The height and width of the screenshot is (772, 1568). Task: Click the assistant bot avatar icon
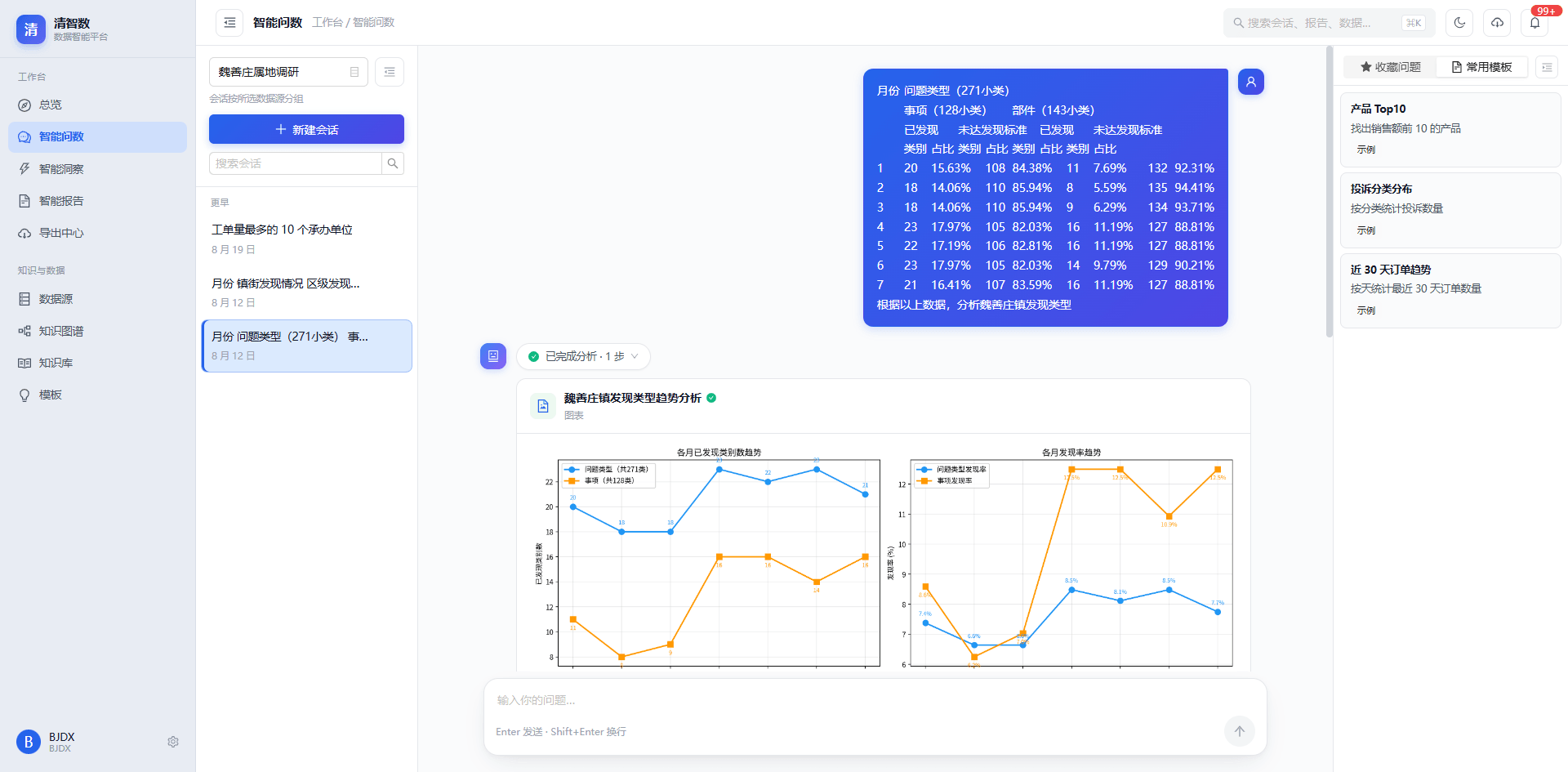(493, 356)
